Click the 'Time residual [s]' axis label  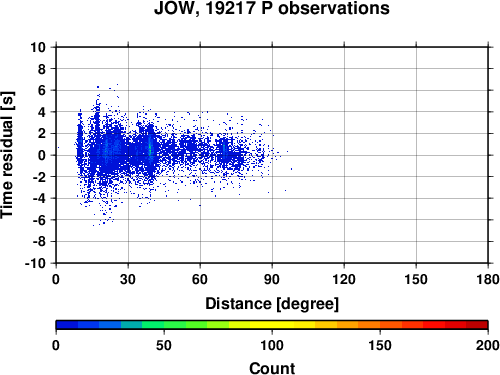pyautogui.click(x=7, y=155)
